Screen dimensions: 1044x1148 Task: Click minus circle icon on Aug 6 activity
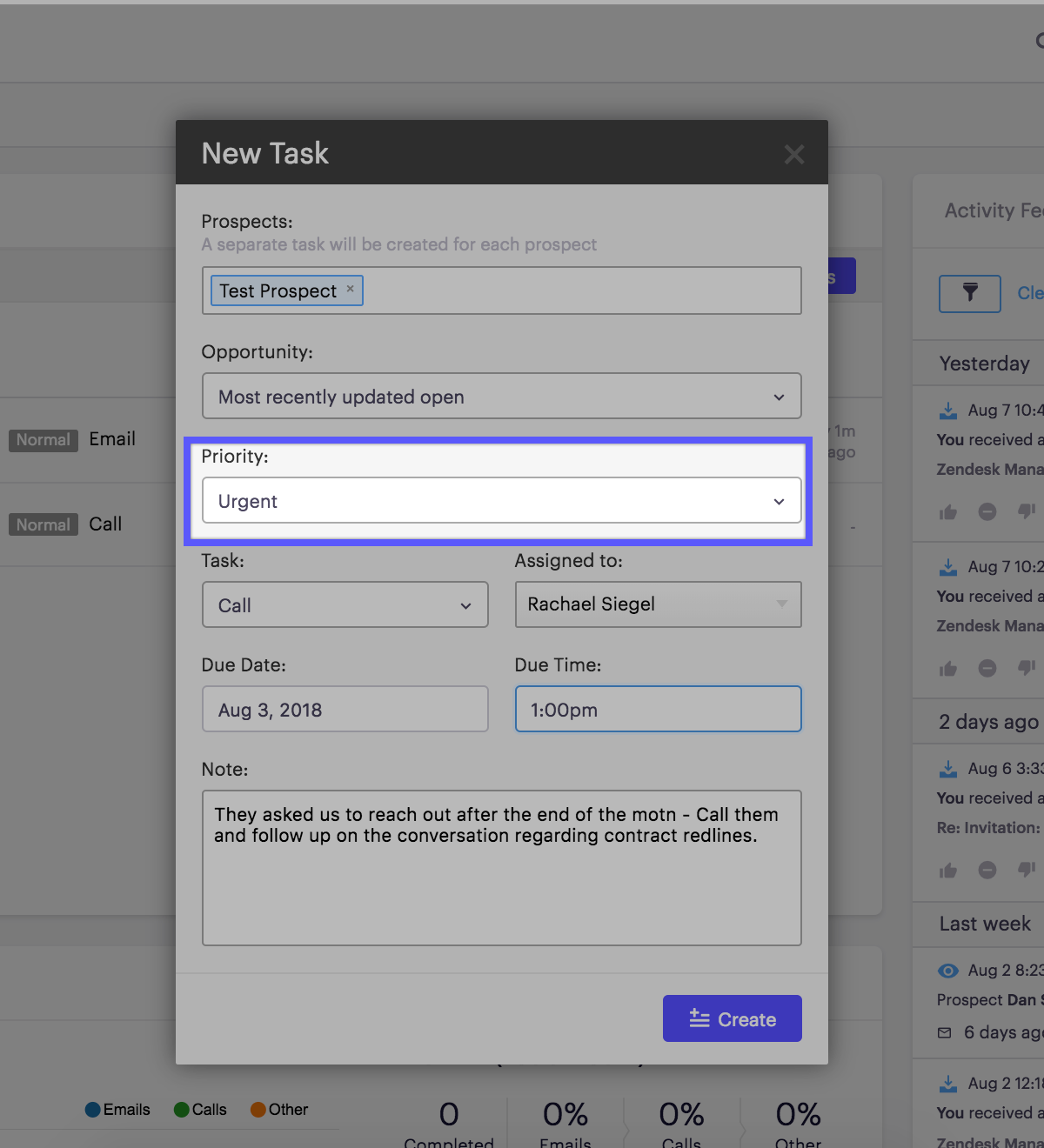click(987, 870)
